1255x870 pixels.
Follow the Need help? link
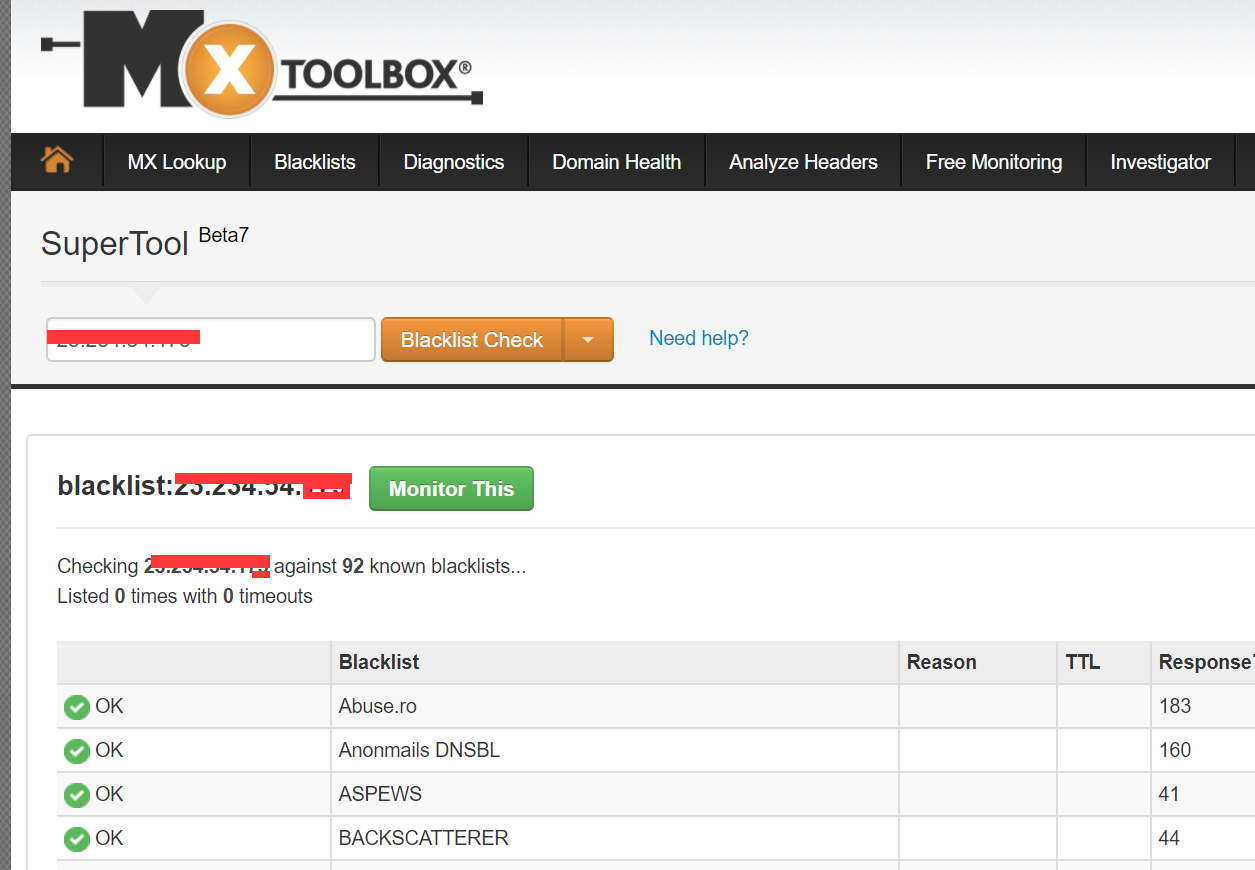click(x=698, y=338)
